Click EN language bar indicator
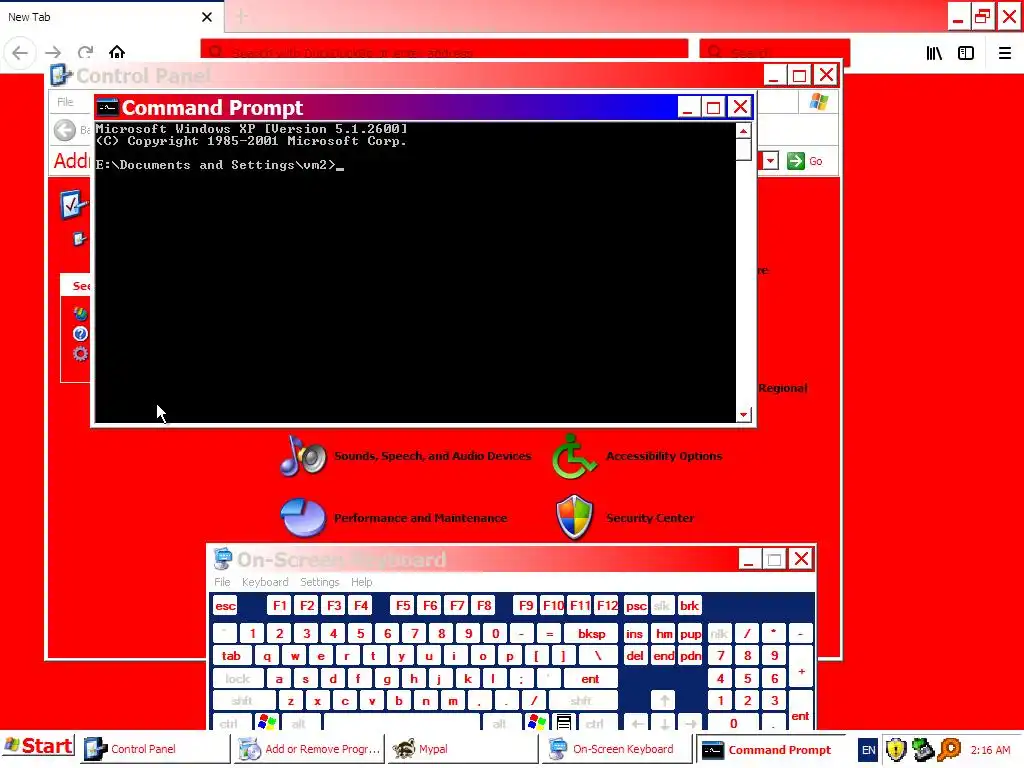The image size is (1024, 768). click(868, 750)
